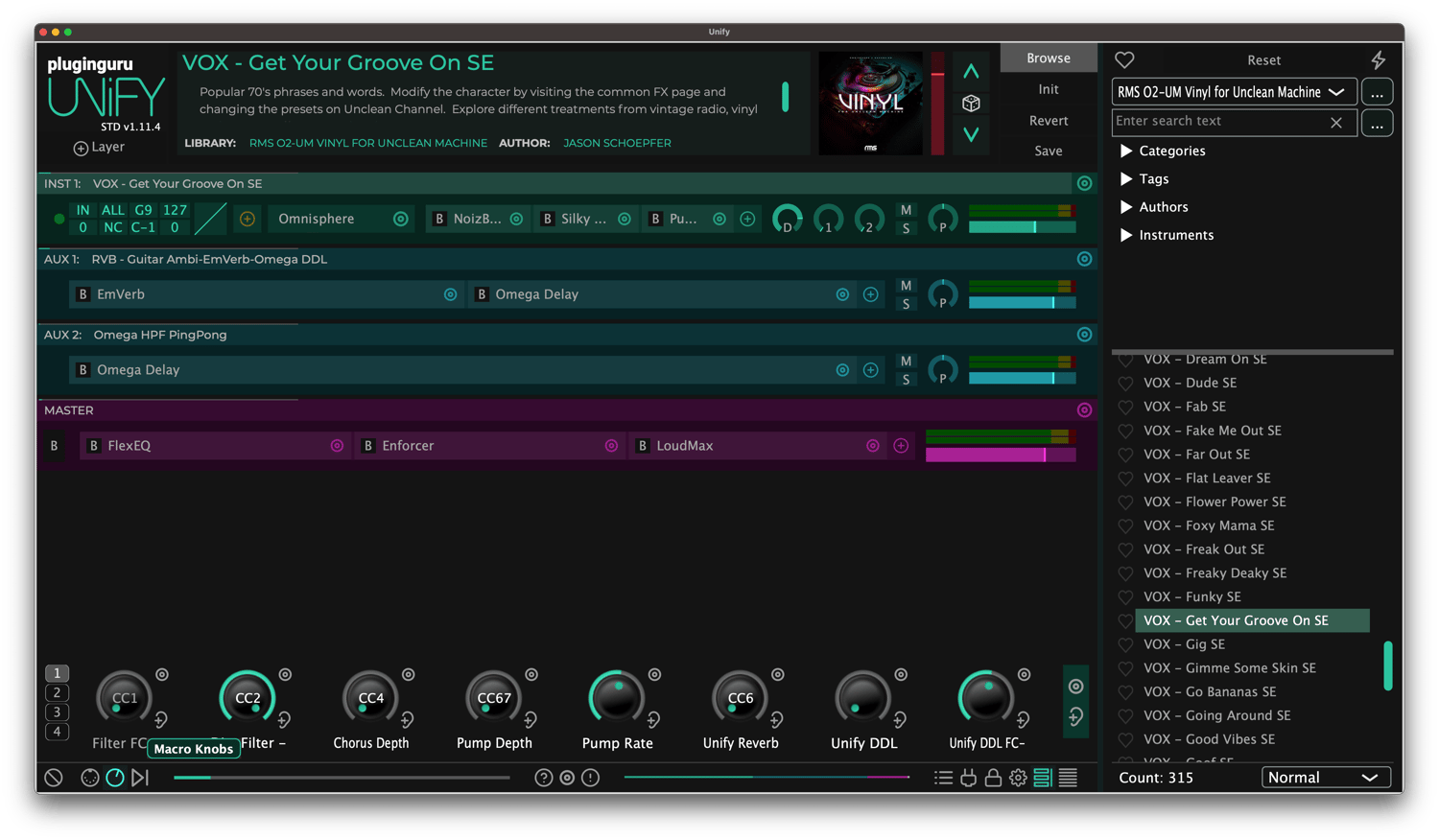Click the plug icon in bottom toolbar
Image resolution: width=1439 pixels, height=840 pixels.
coord(968,778)
